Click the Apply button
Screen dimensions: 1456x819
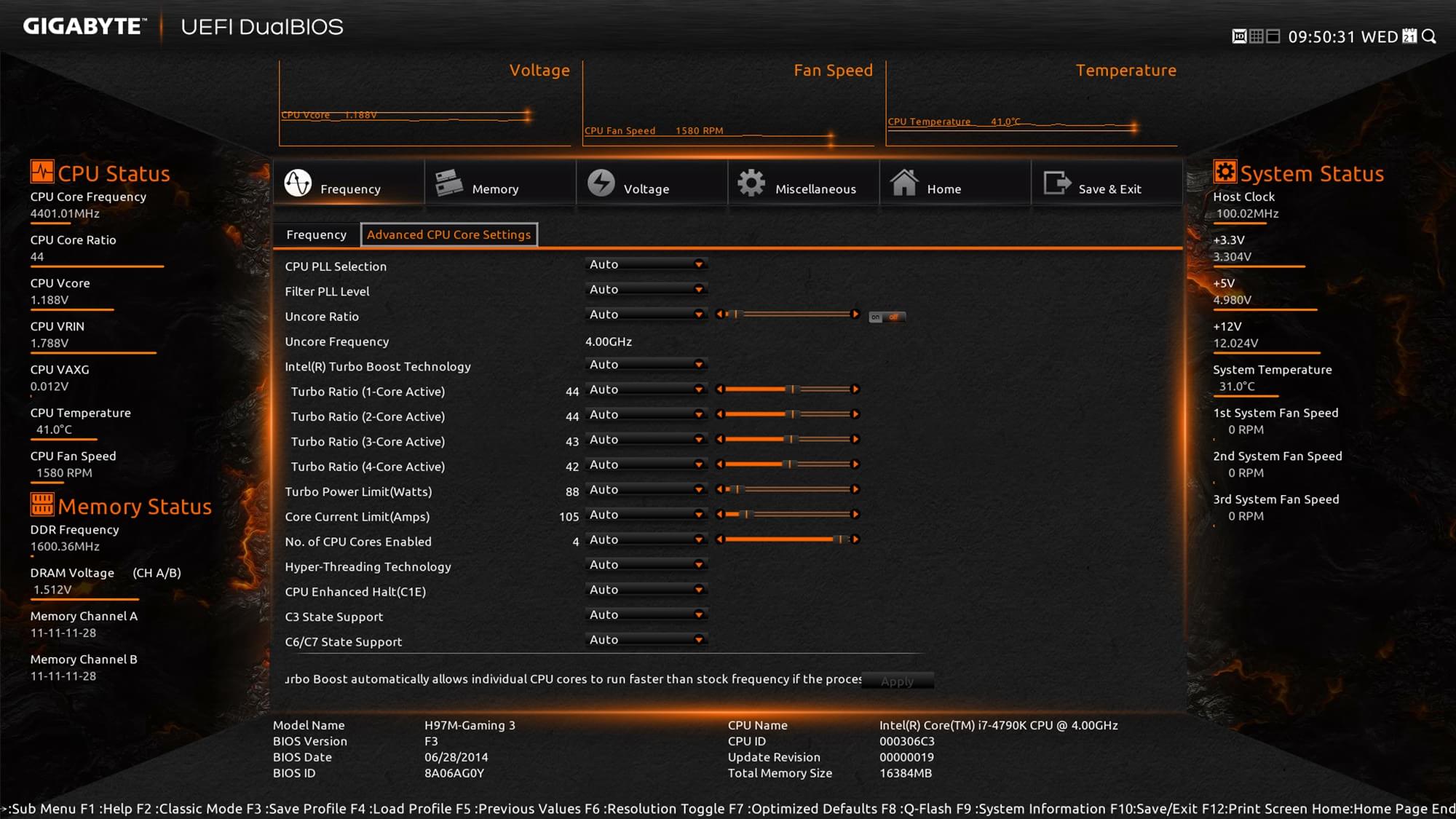[x=897, y=681]
